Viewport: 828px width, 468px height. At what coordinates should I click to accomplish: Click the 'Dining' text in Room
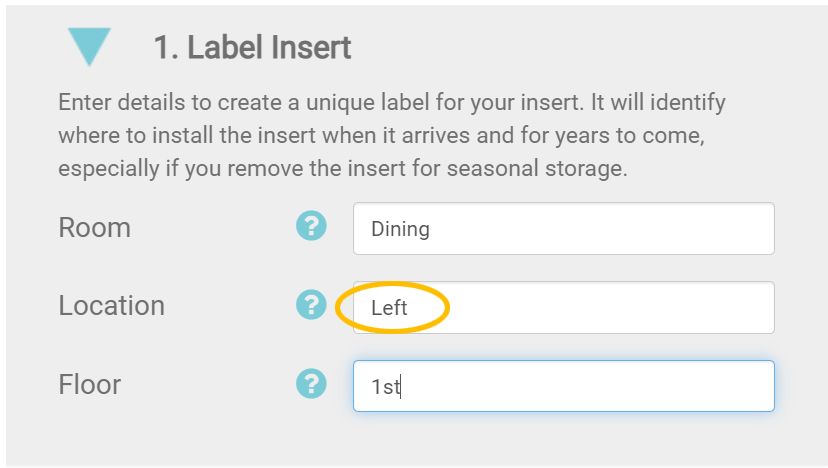[x=400, y=229]
